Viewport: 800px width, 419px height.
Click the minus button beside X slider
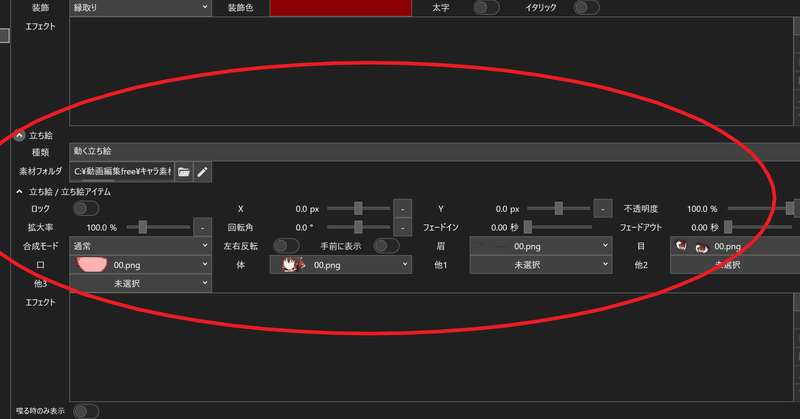click(403, 209)
